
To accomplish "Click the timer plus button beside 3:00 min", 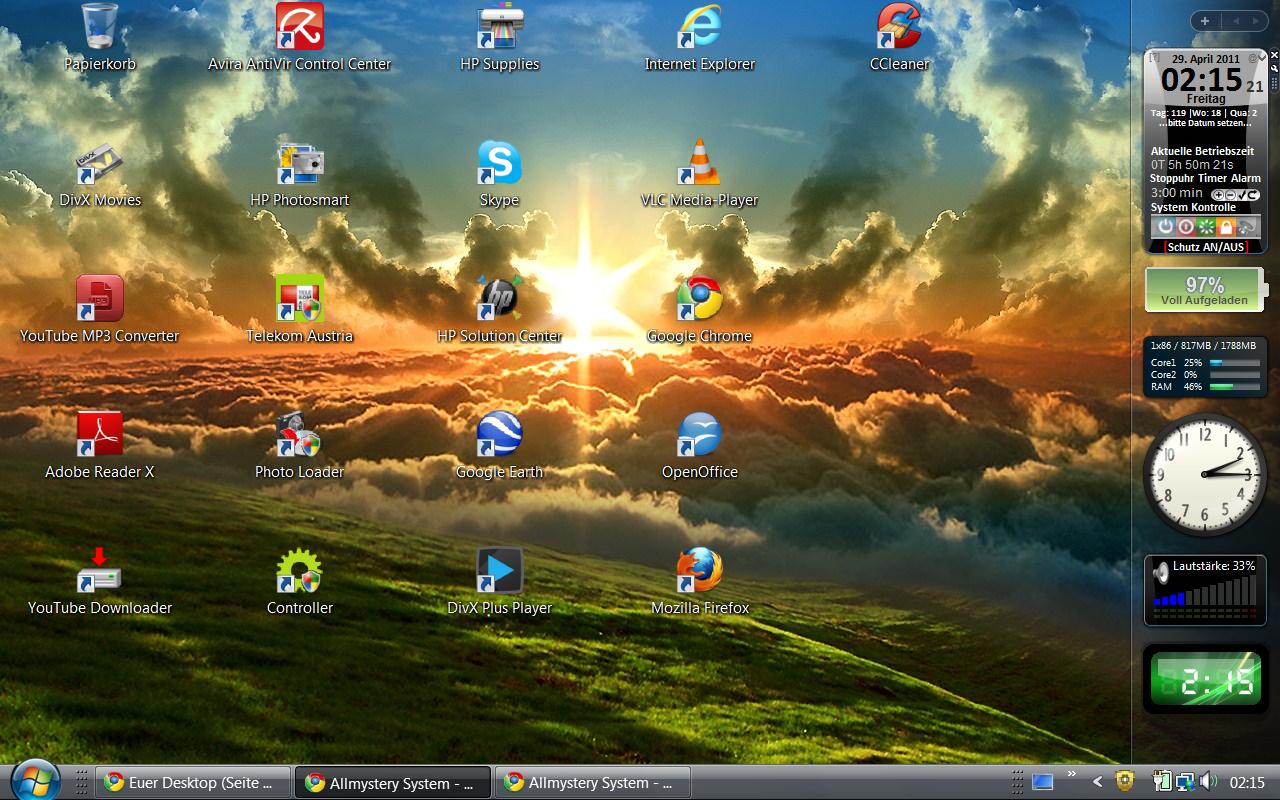I will [1219, 195].
